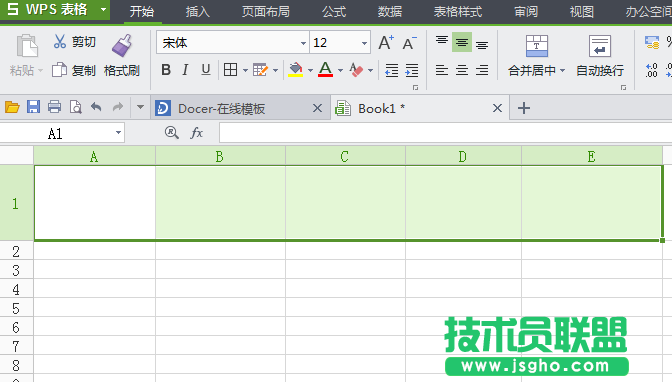The width and height of the screenshot is (672, 382).
Task: Open the font name 宋体 dropdown
Action: (x=303, y=43)
